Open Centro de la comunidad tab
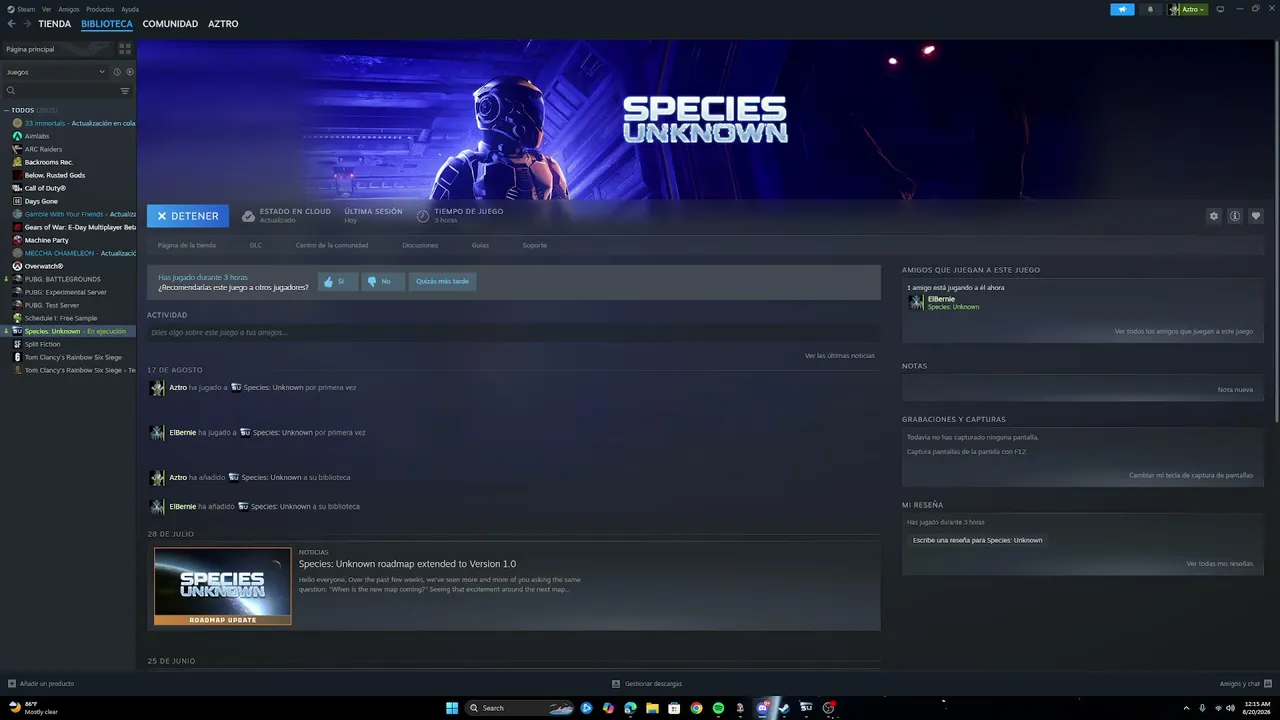Viewport: 1280px width, 720px height. [x=332, y=245]
